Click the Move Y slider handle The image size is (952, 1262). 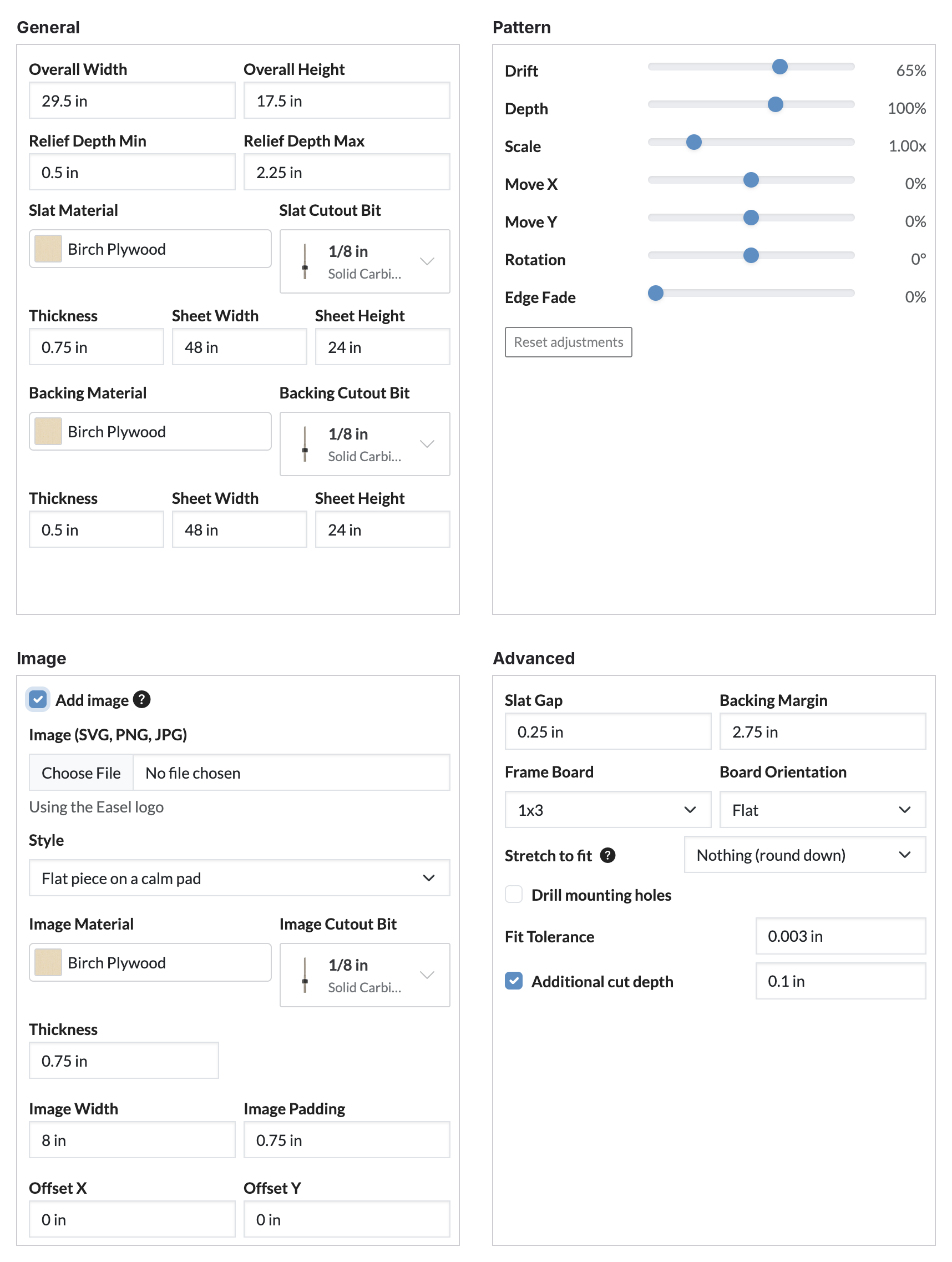coord(751,218)
